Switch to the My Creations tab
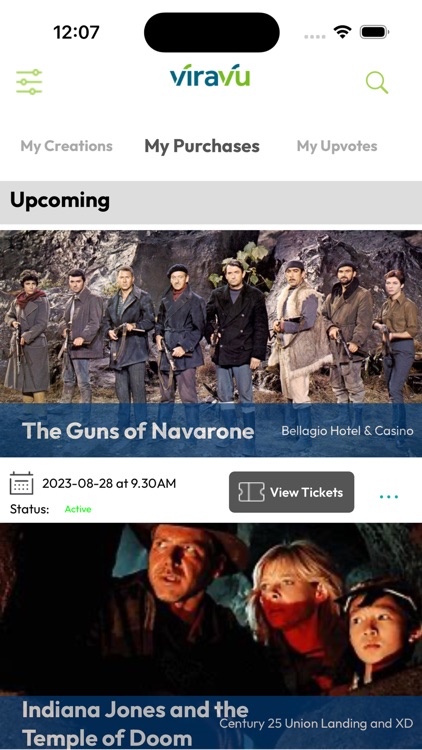This screenshot has height=750, width=422. (x=67, y=146)
